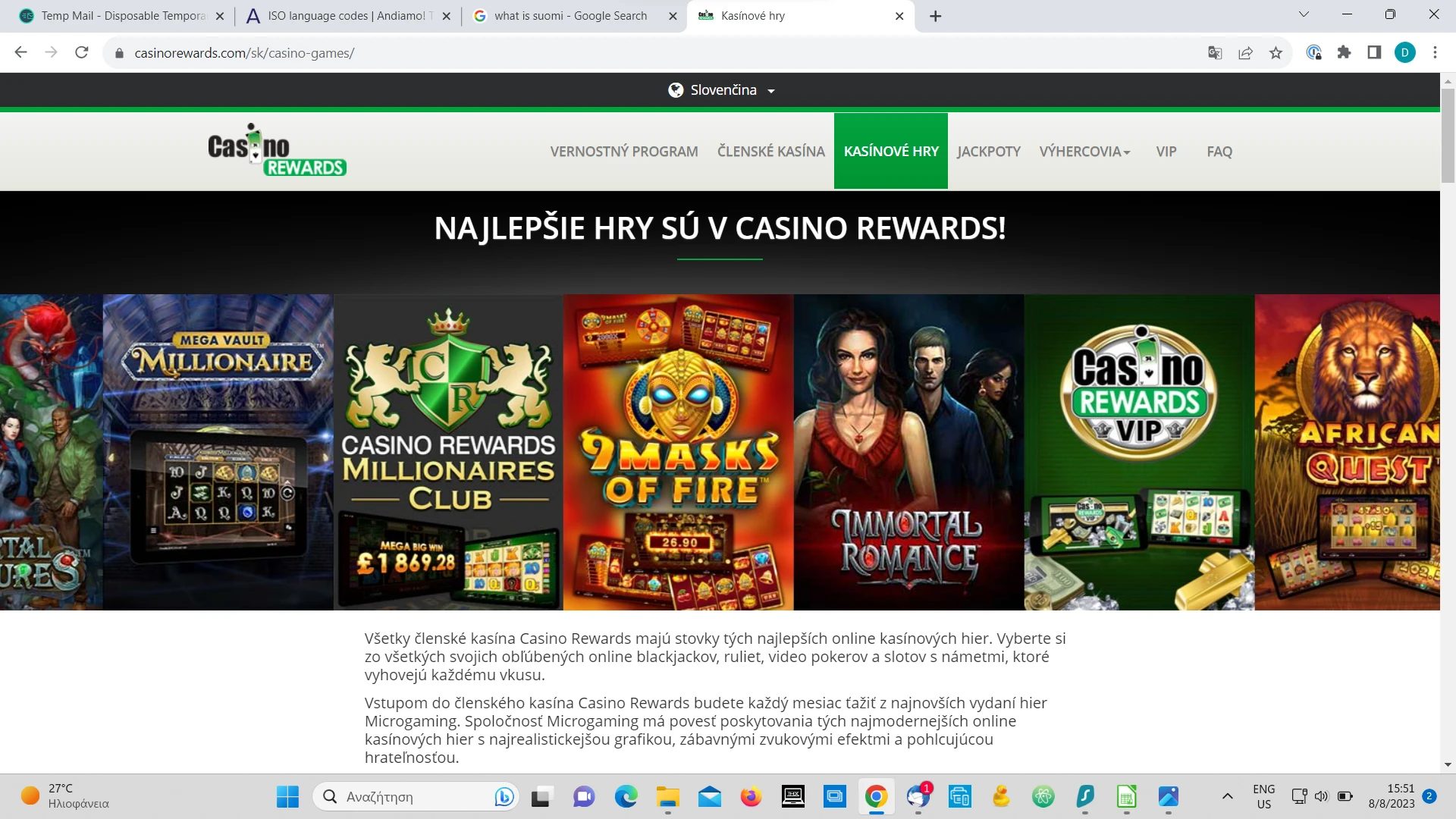Open Členské Kasína page
This screenshot has width=1456, height=819.
(x=770, y=152)
